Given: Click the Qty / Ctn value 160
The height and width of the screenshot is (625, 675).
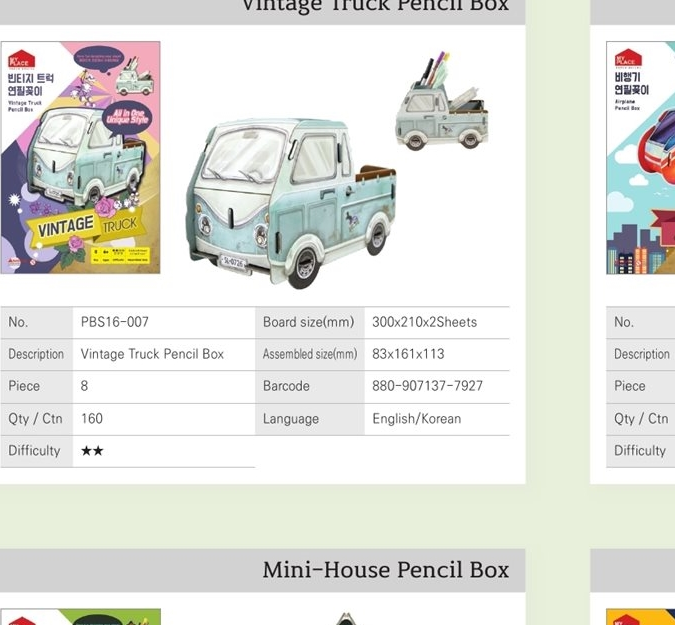Looking at the screenshot, I should click(92, 418).
